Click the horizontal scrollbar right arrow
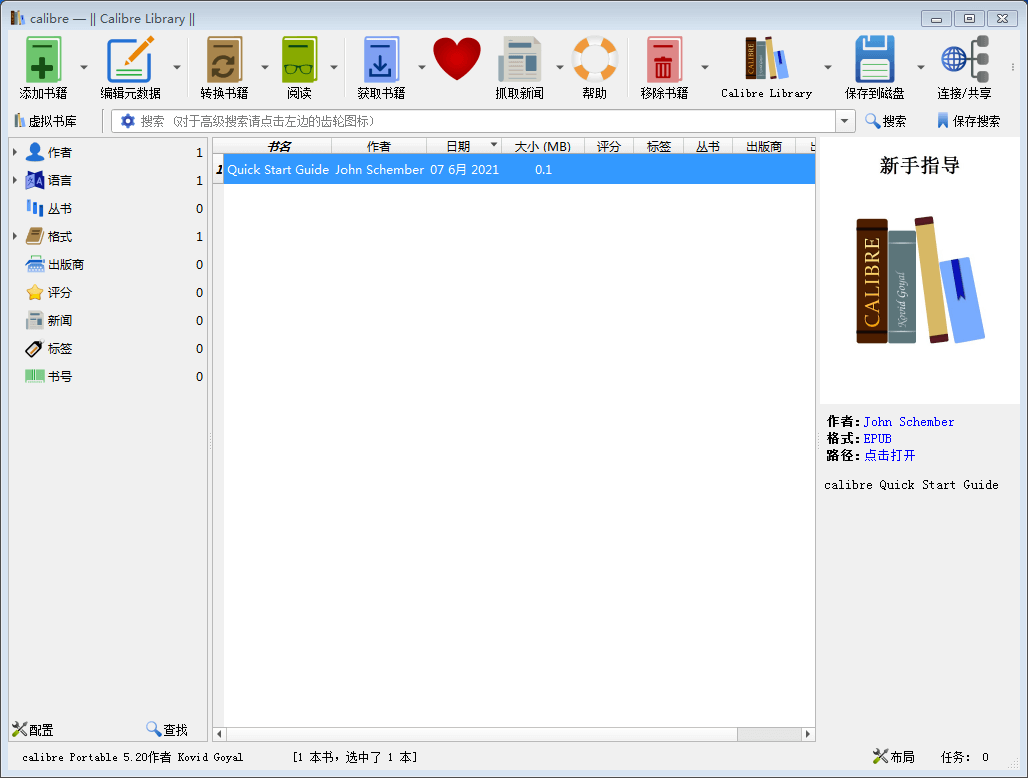Screen dimensions: 1028x778 point(808,734)
